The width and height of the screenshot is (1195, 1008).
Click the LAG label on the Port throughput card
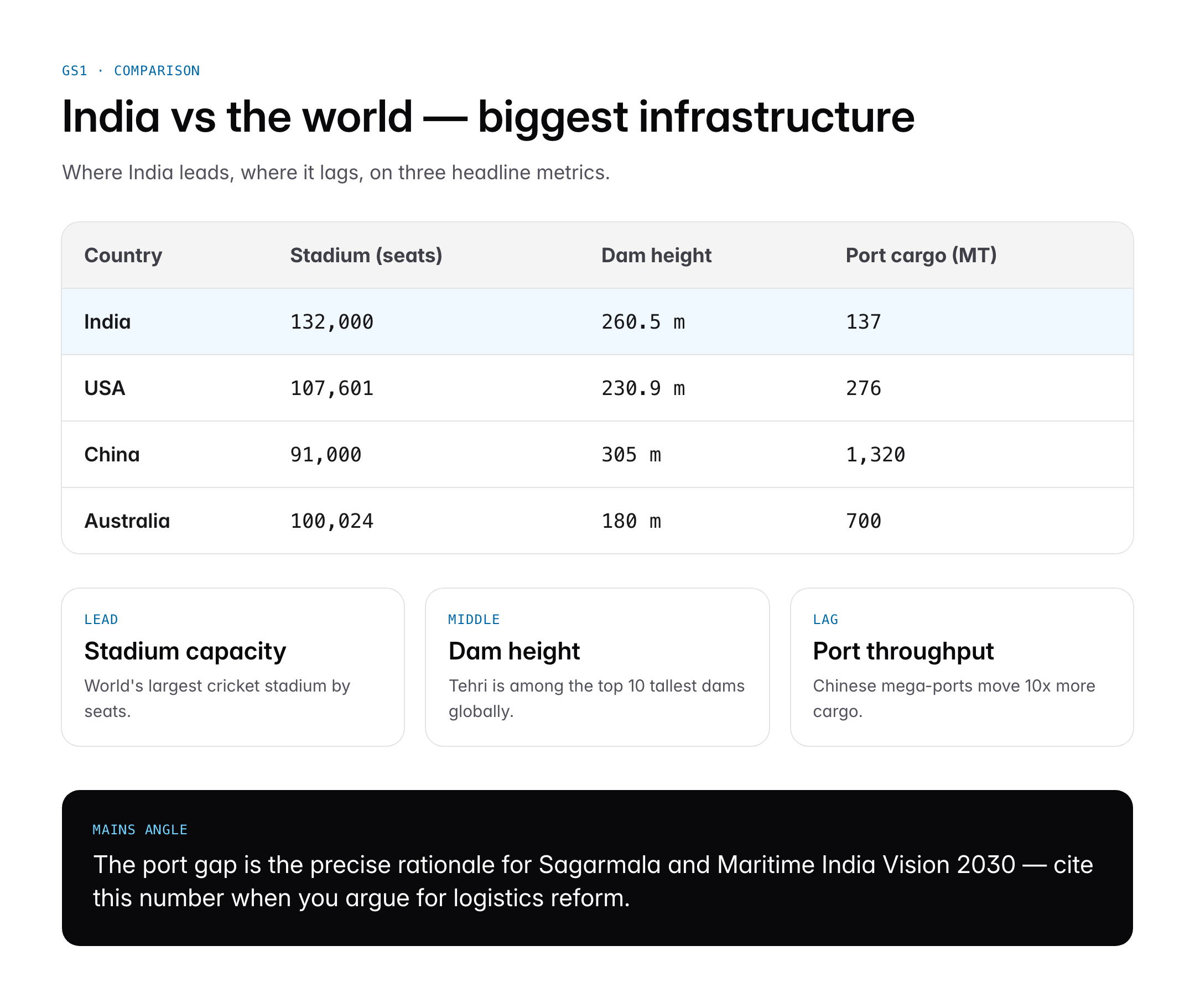coord(825,619)
